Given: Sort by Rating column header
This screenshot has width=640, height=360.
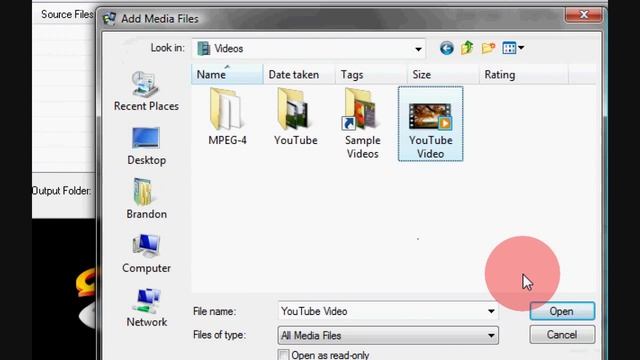Looking at the screenshot, I should tap(524, 75).
